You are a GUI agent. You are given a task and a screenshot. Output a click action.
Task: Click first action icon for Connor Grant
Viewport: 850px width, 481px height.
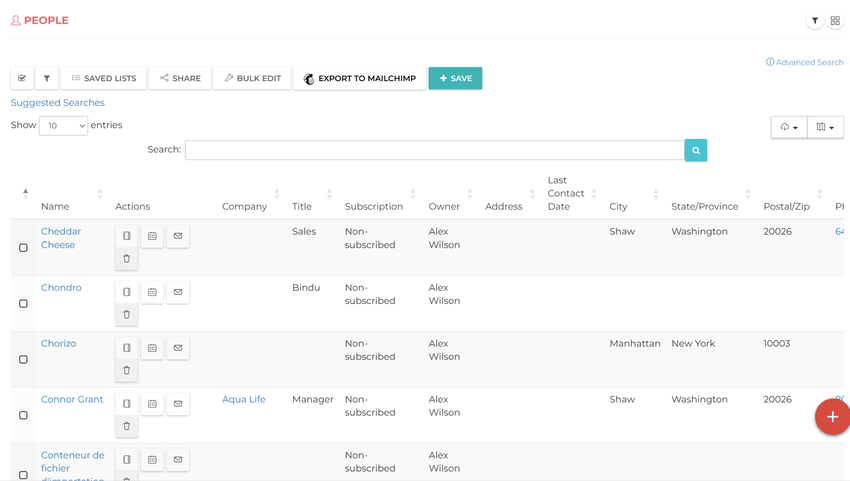pyautogui.click(x=127, y=404)
